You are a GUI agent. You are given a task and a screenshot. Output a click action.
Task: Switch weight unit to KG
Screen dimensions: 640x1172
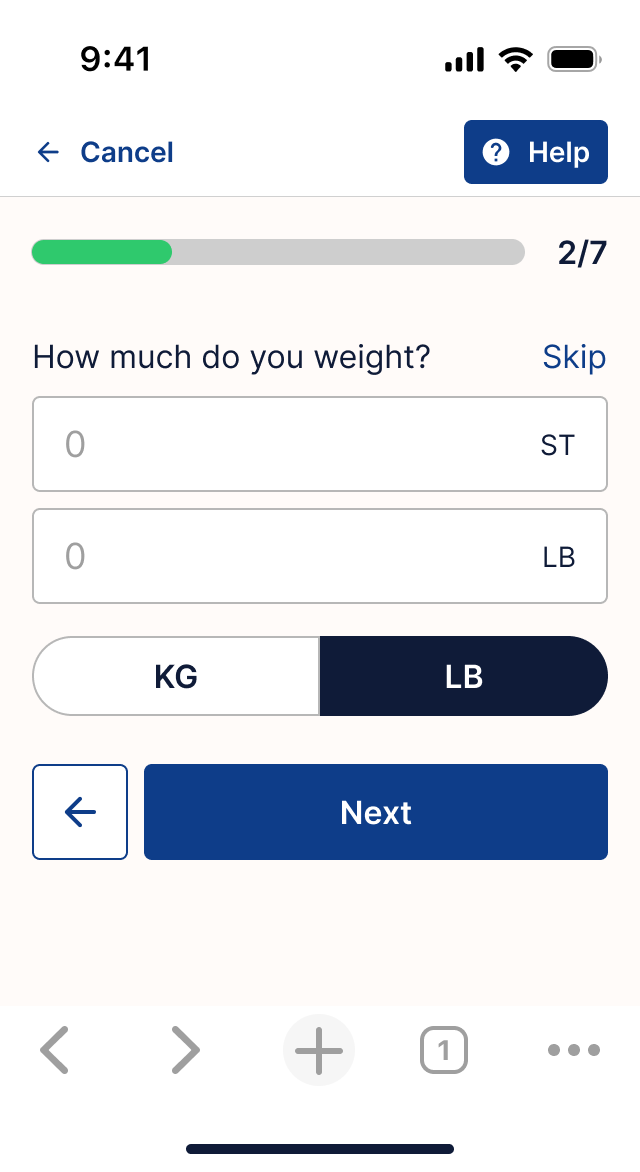click(176, 676)
